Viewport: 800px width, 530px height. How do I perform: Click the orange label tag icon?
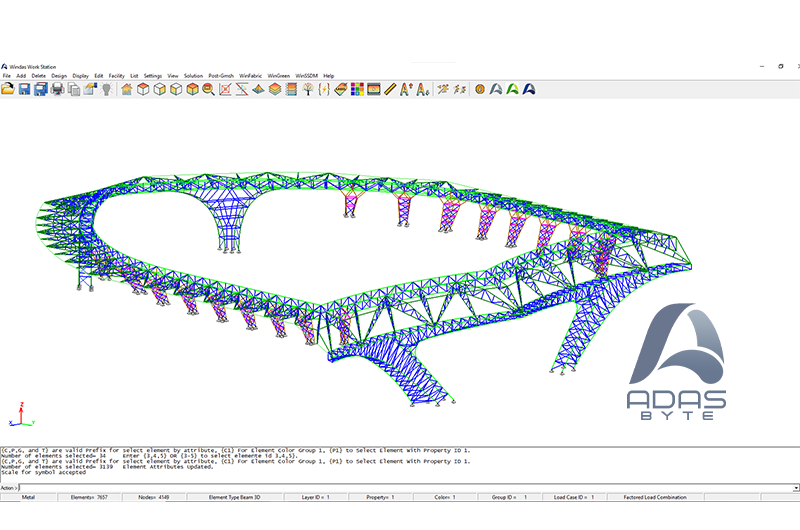pos(340,89)
